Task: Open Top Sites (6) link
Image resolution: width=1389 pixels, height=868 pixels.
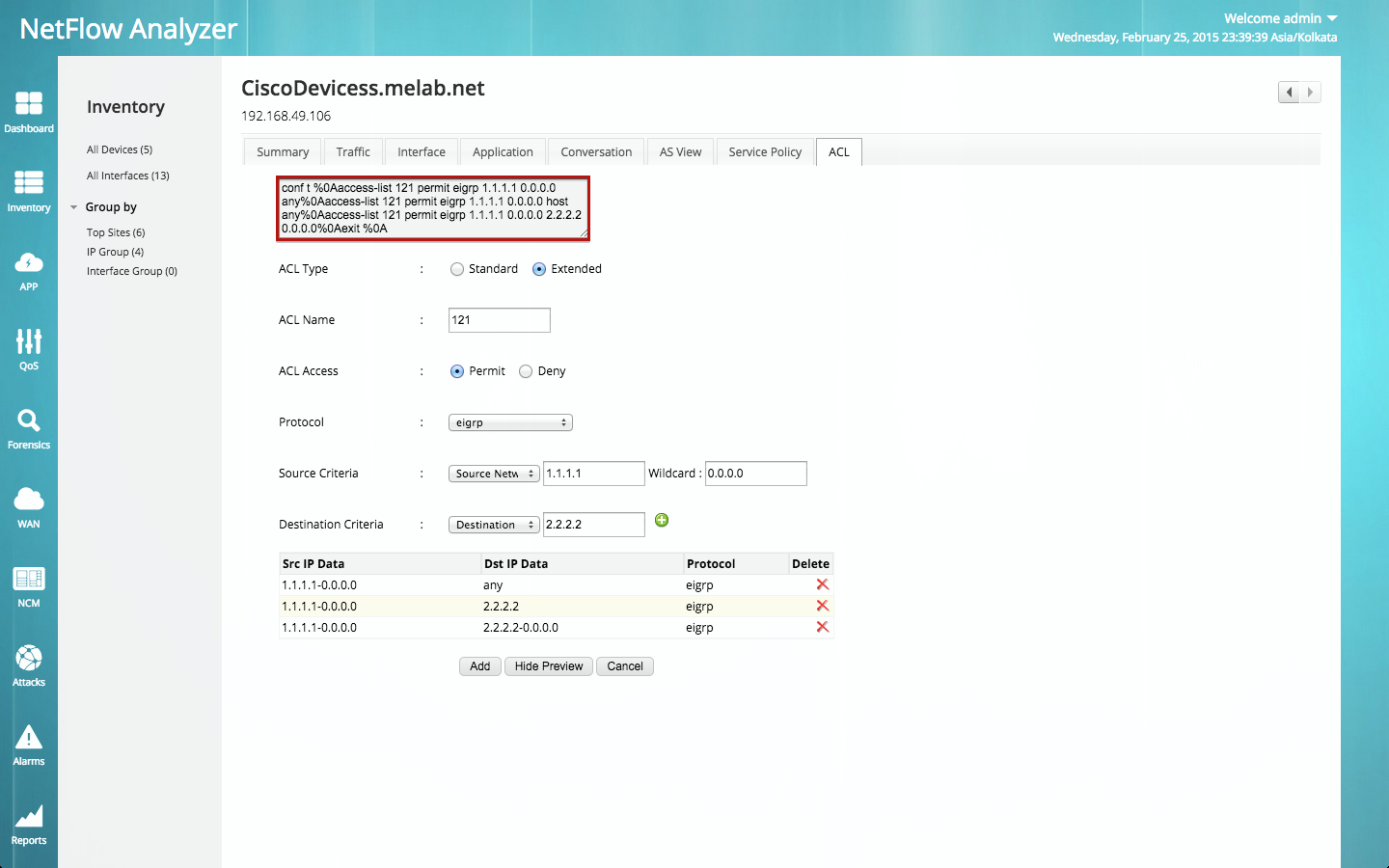Action: click(x=116, y=232)
